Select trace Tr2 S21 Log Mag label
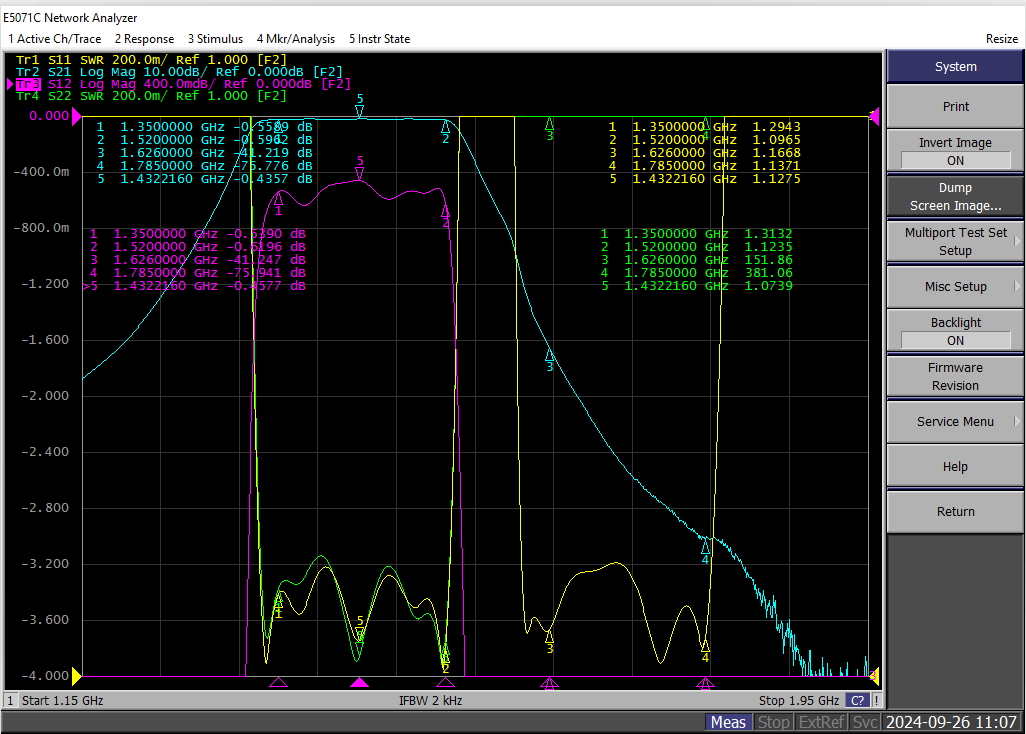 [179, 71]
